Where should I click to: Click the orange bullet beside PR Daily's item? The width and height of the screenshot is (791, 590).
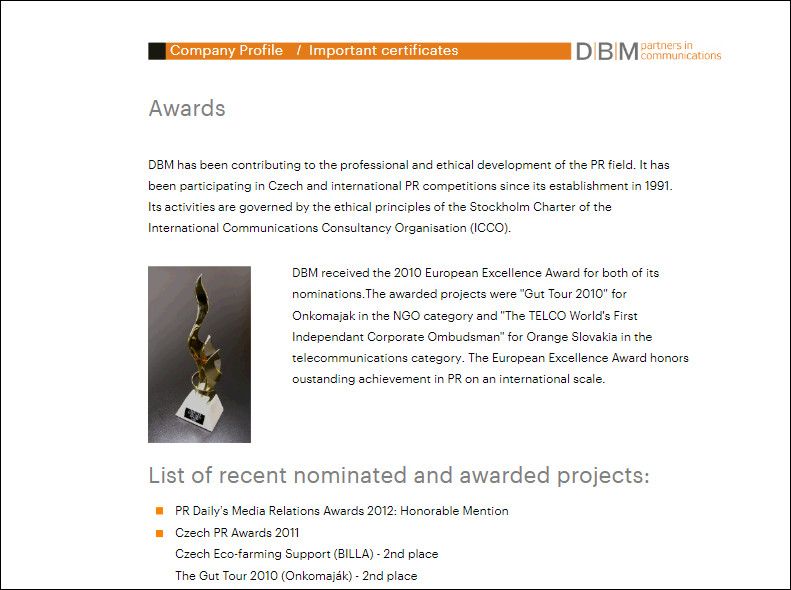pyautogui.click(x=159, y=511)
